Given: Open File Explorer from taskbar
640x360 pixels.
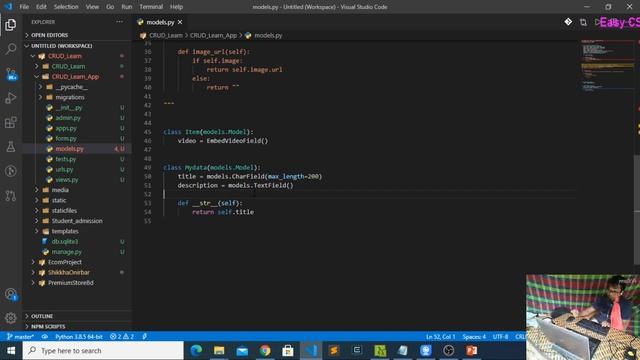Looking at the screenshot, I should [x=219, y=351].
